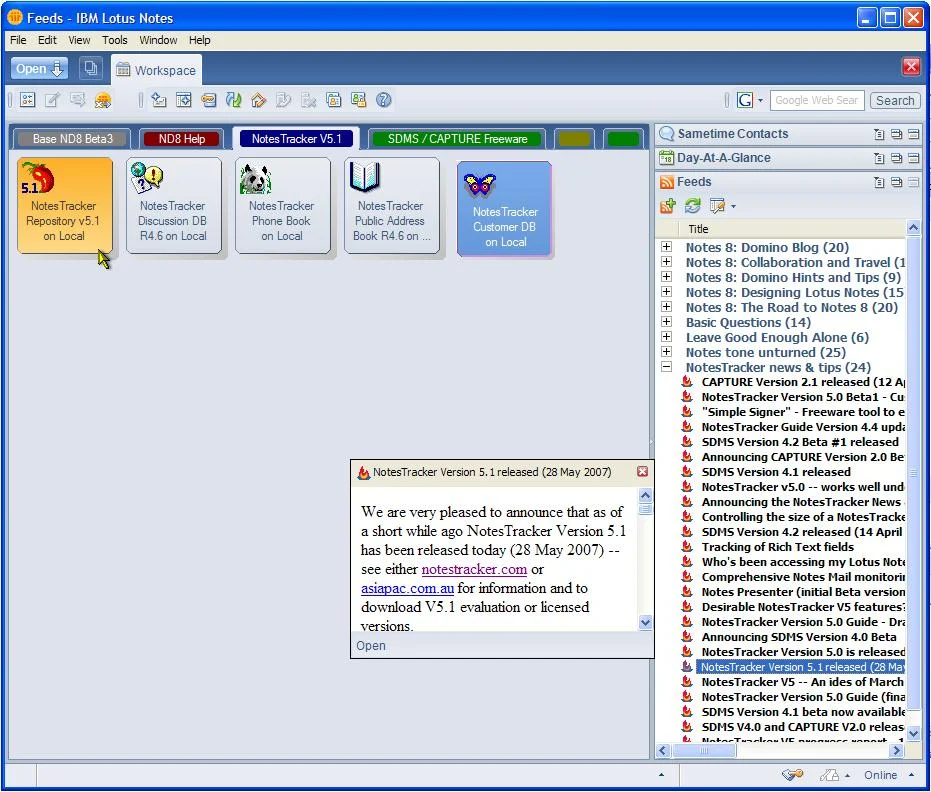
Task: Switch to ND8 Help workspace tab
Action: pyautogui.click(x=182, y=139)
